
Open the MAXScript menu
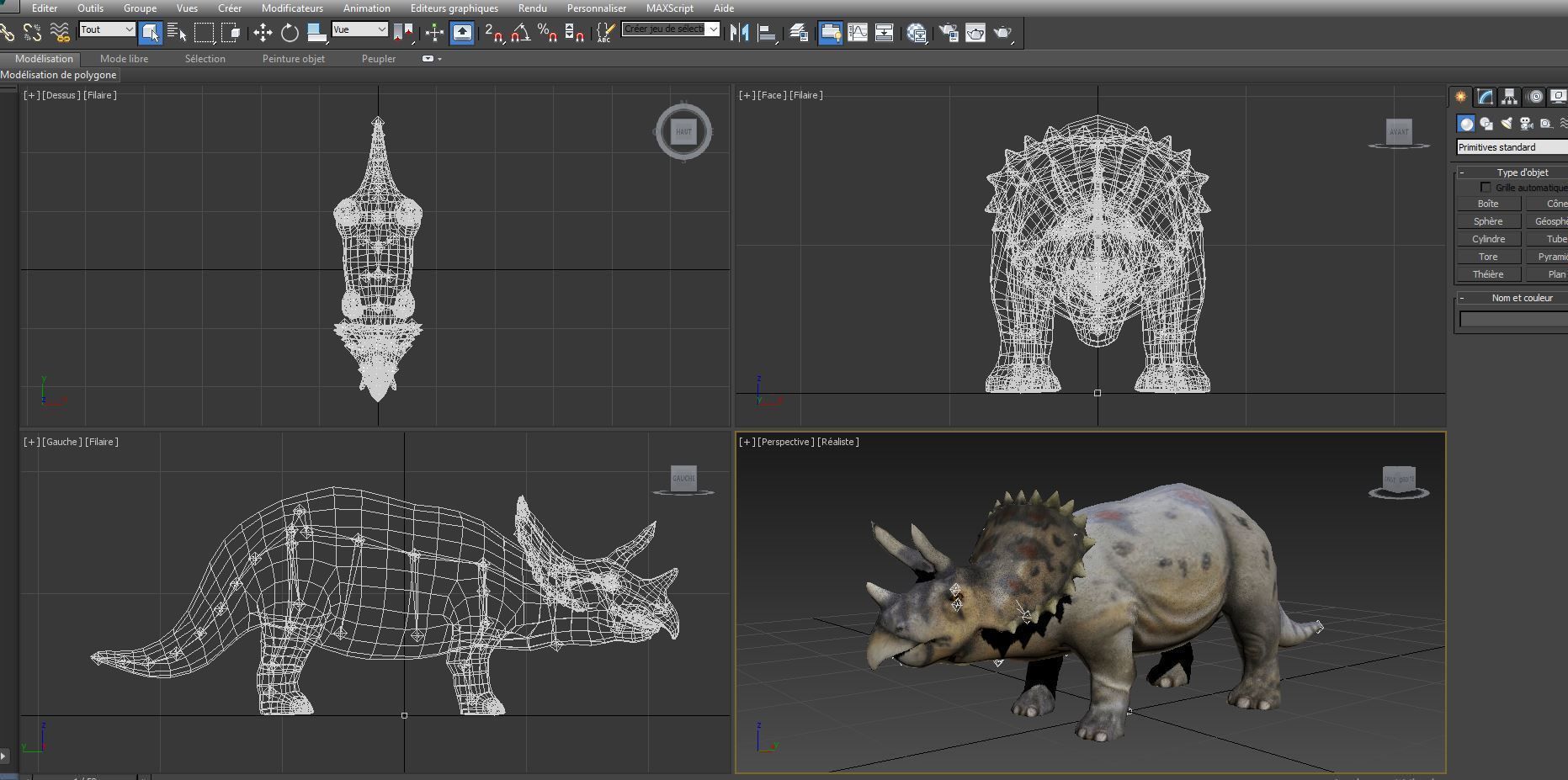(x=670, y=8)
